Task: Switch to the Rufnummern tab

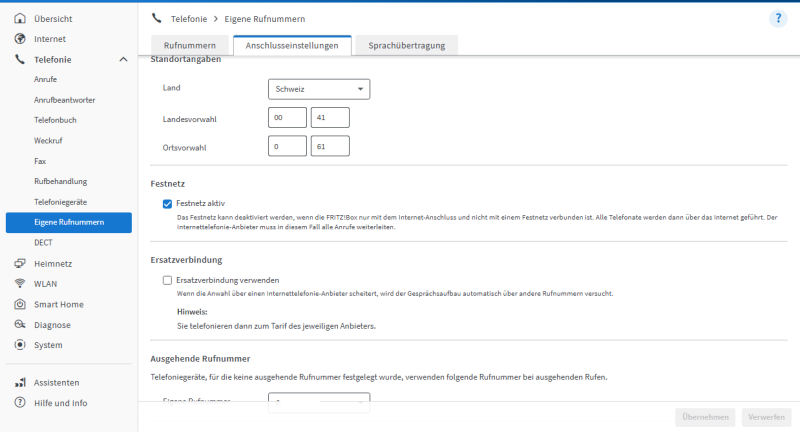Action: pos(190,45)
